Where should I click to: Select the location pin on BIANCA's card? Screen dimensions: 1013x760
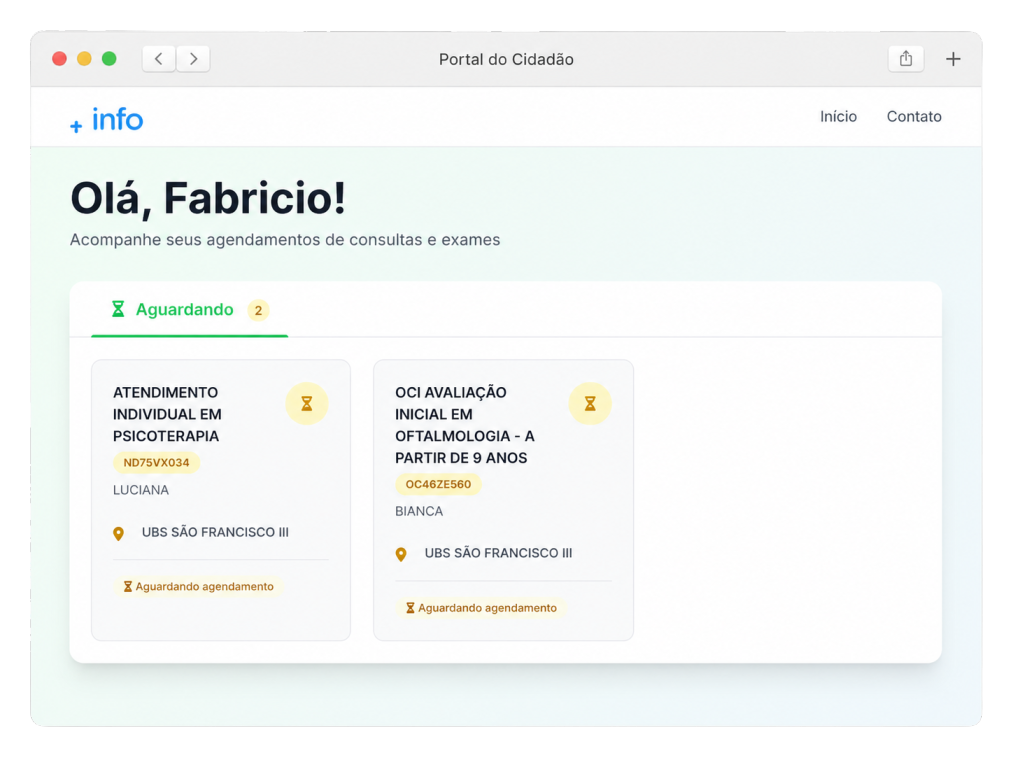pyautogui.click(x=401, y=554)
